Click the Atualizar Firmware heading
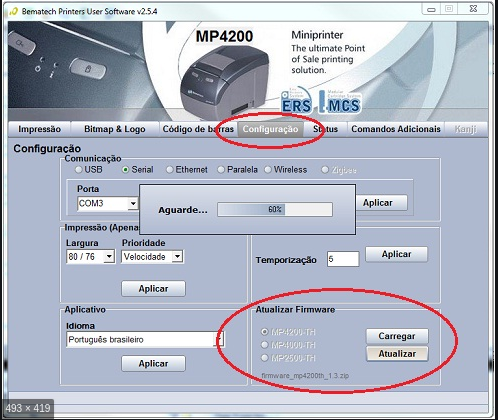Viewport: 498px width, 420px height. (x=295, y=310)
